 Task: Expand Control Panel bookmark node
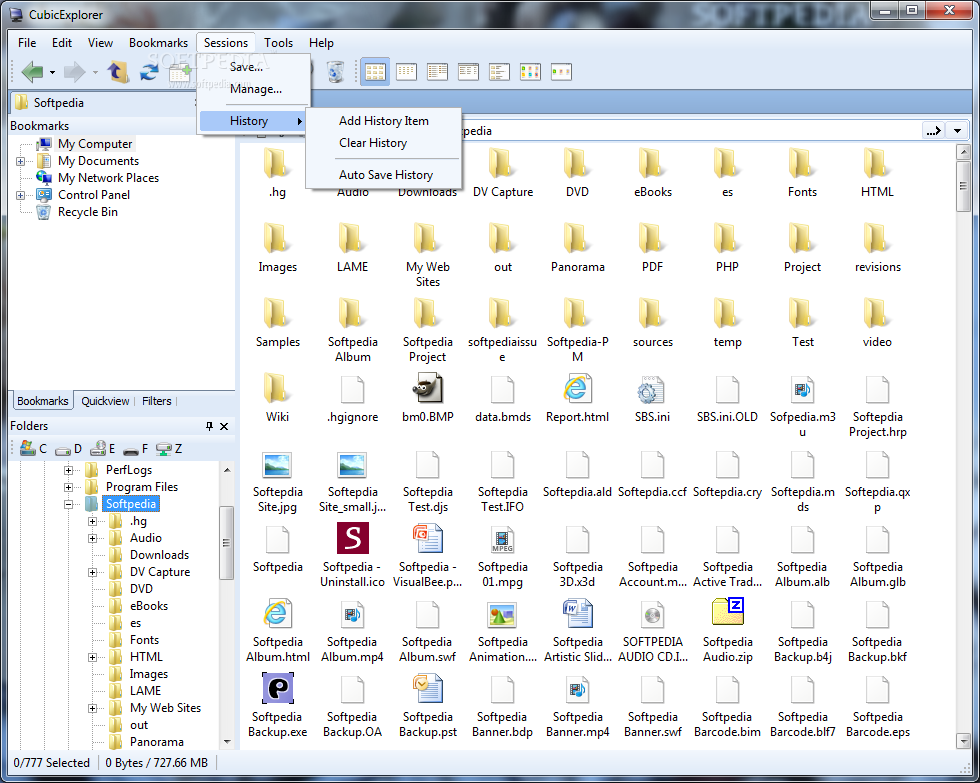[x=21, y=195]
